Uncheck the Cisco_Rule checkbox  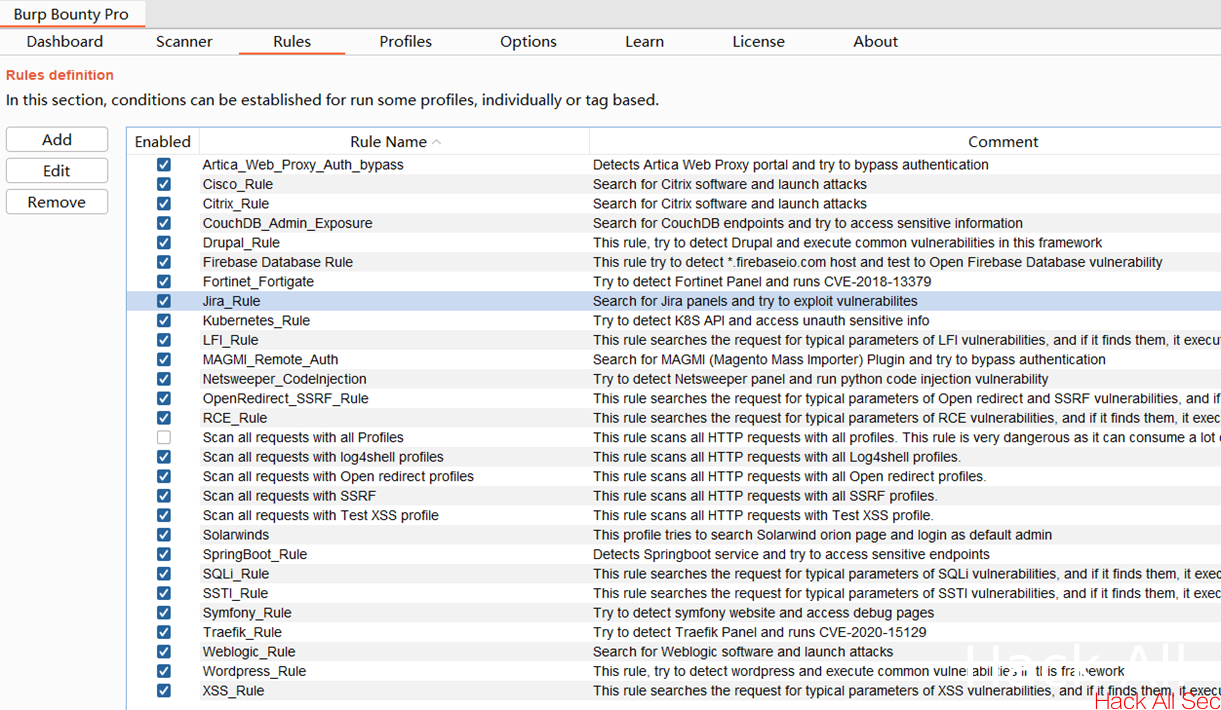tap(164, 184)
